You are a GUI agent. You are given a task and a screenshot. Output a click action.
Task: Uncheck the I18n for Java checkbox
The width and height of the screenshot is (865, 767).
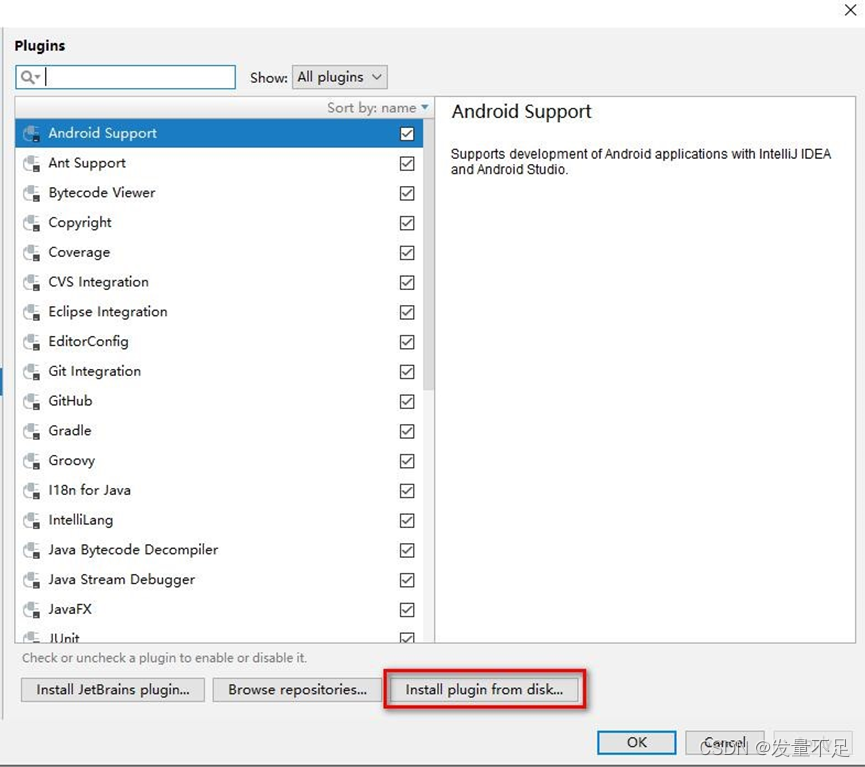(x=407, y=491)
